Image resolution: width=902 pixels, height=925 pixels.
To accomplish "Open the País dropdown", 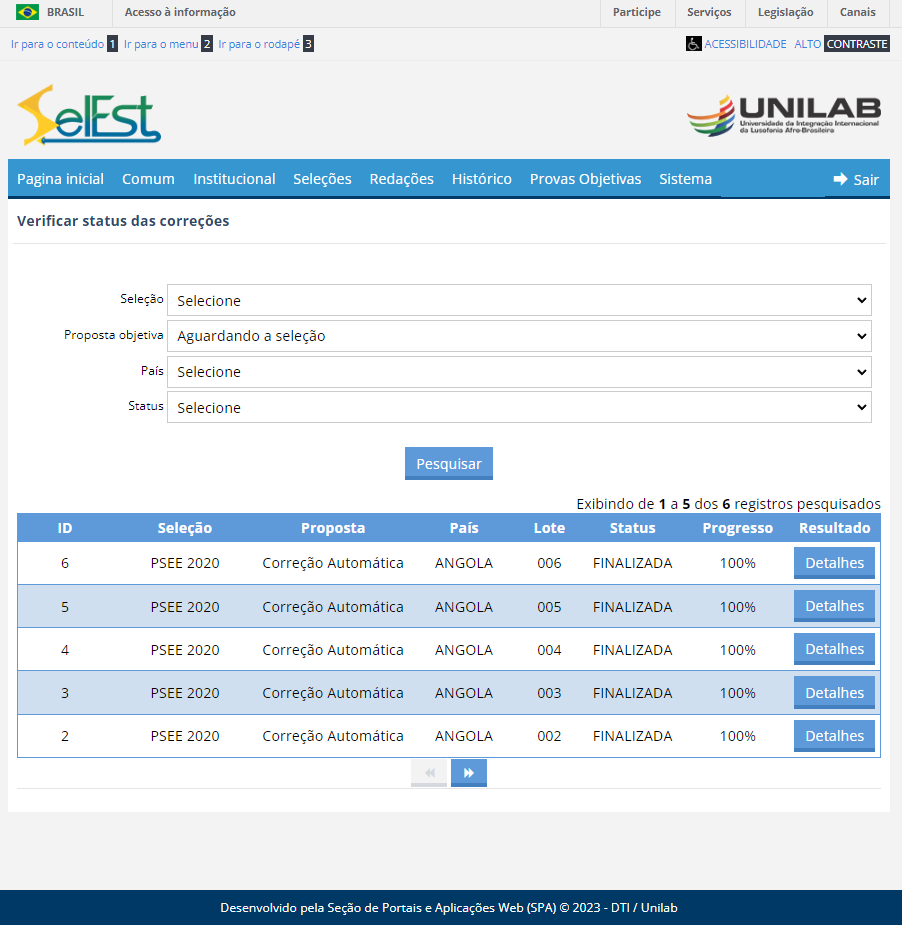I will pos(519,371).
